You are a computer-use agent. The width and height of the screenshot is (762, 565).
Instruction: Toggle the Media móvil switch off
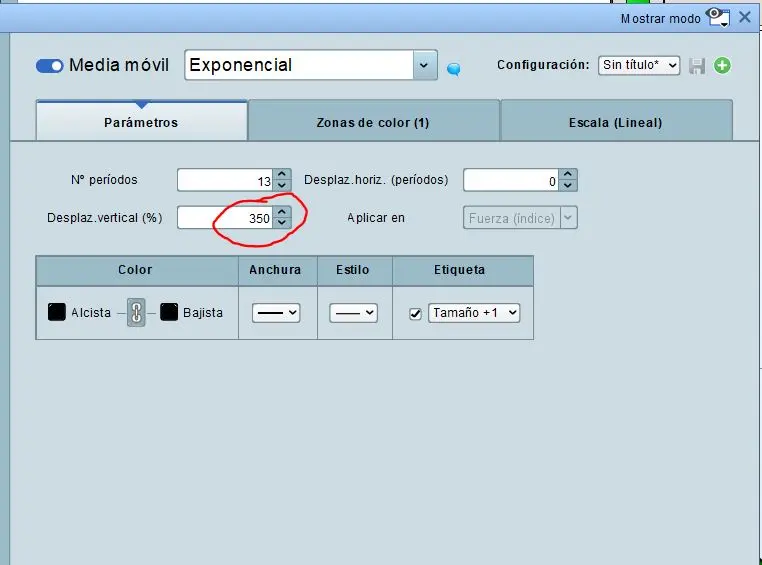click(50, 66)
